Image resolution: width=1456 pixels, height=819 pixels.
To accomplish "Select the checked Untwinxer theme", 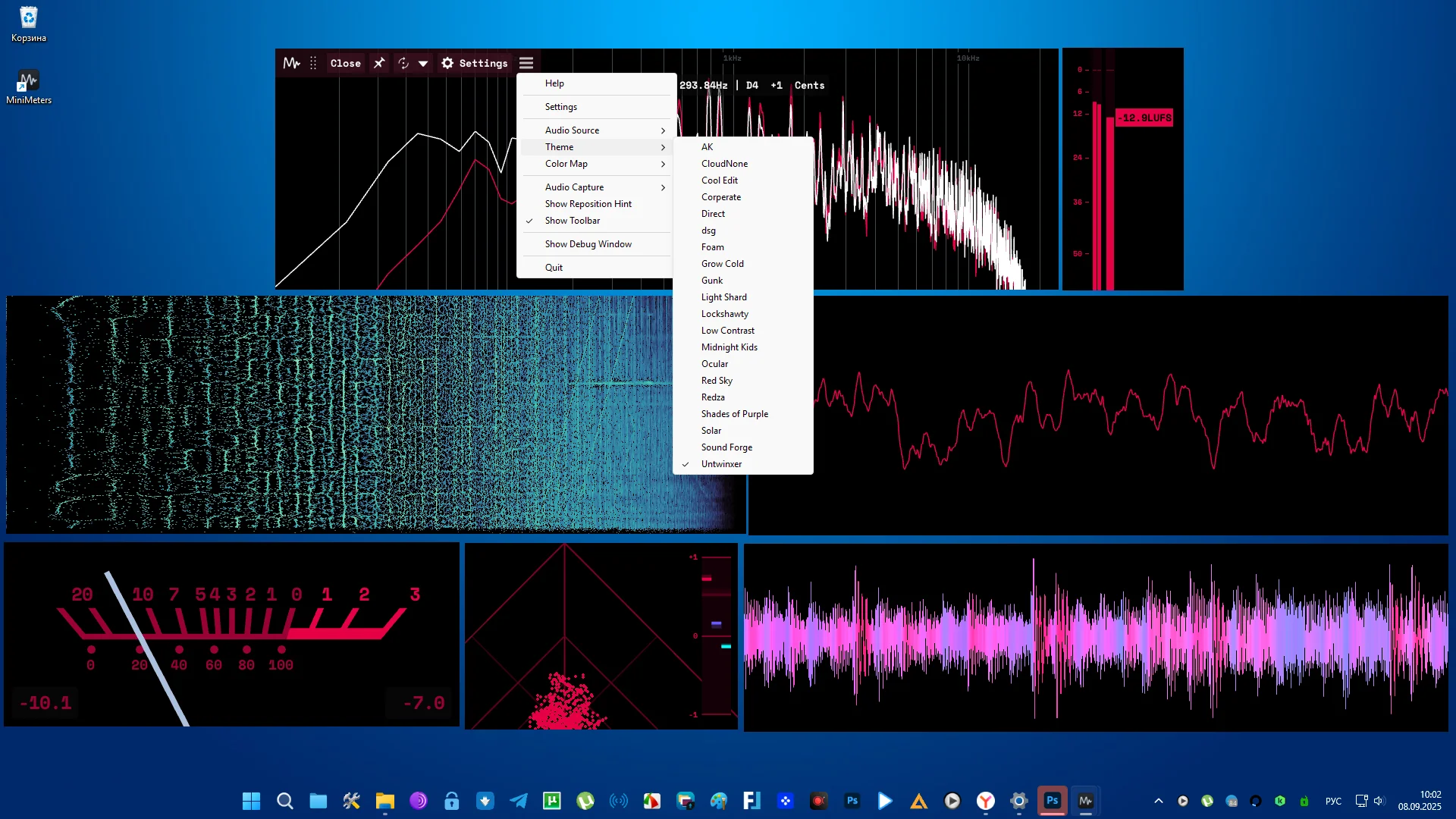I will coord(721,464).
